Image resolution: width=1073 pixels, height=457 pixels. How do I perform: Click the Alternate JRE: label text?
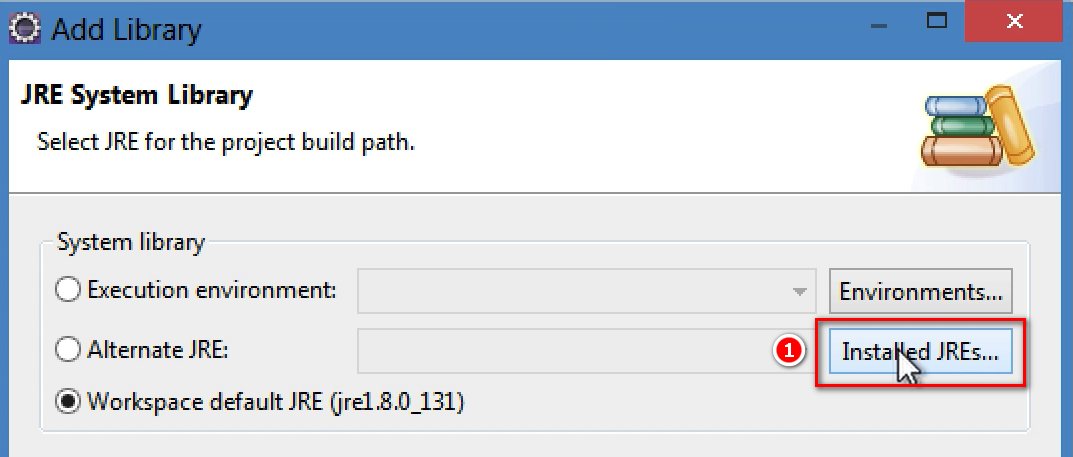[157, 350]
